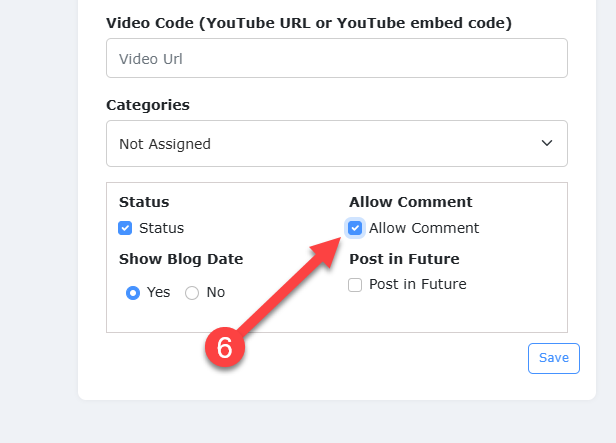Click the bold Status heading
Image resolution: width=616 pixels, height=443 pixels.
[x=144, y=202]
